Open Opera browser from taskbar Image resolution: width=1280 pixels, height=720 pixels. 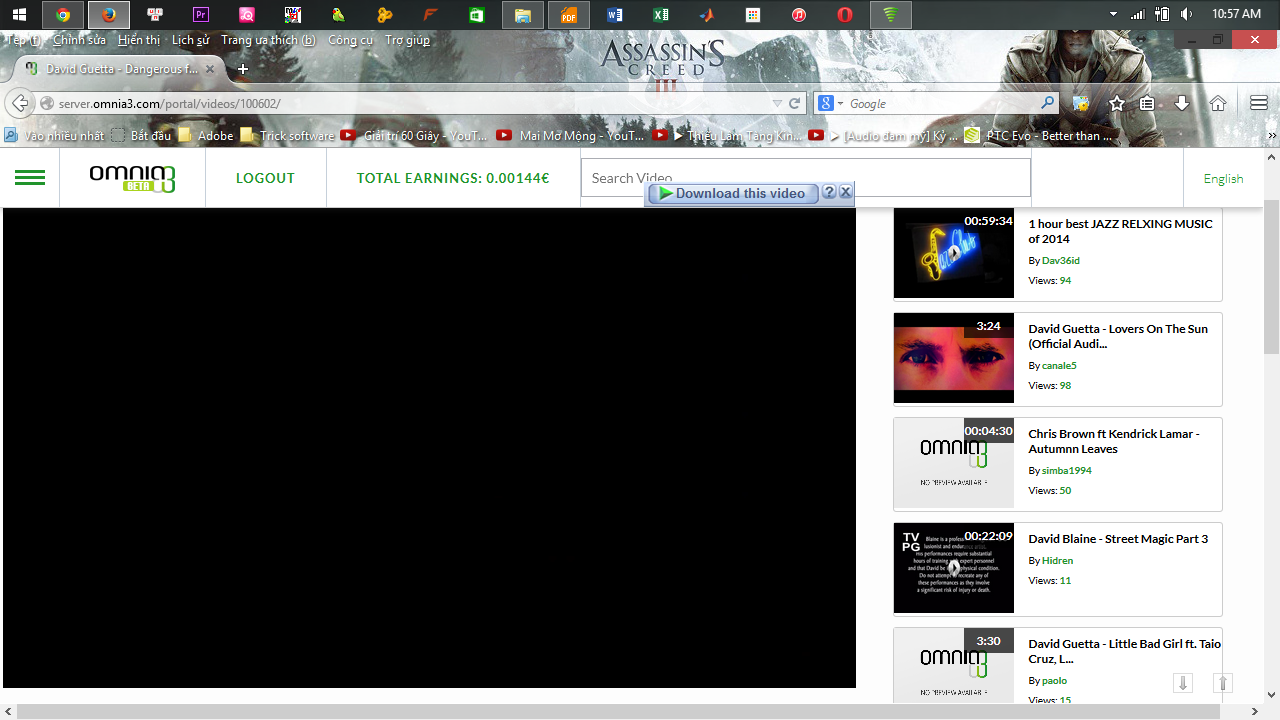pos(845,15)
